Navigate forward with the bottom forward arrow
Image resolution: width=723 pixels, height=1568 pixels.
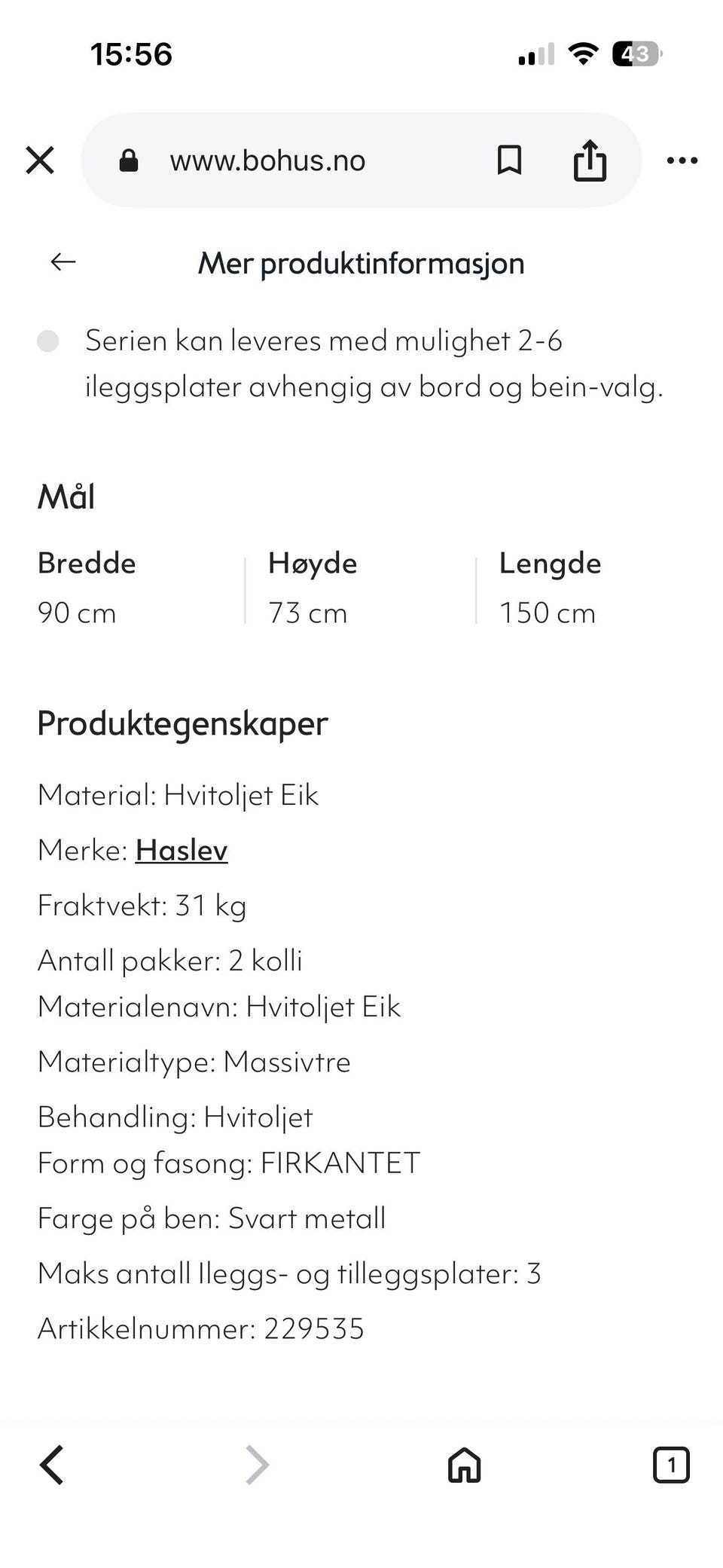point(256,1466)
